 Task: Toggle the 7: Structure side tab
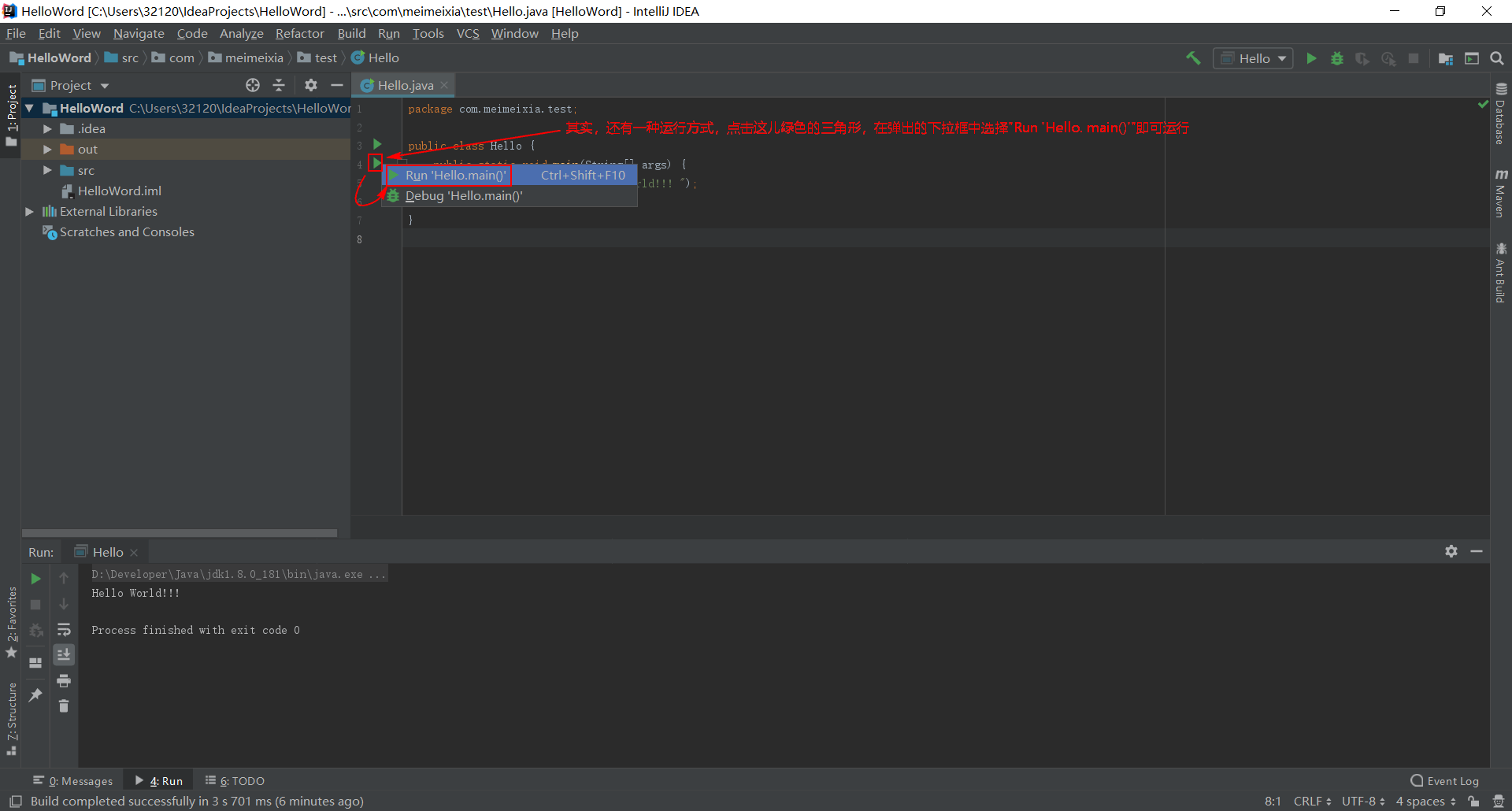(x=11, y=718)
